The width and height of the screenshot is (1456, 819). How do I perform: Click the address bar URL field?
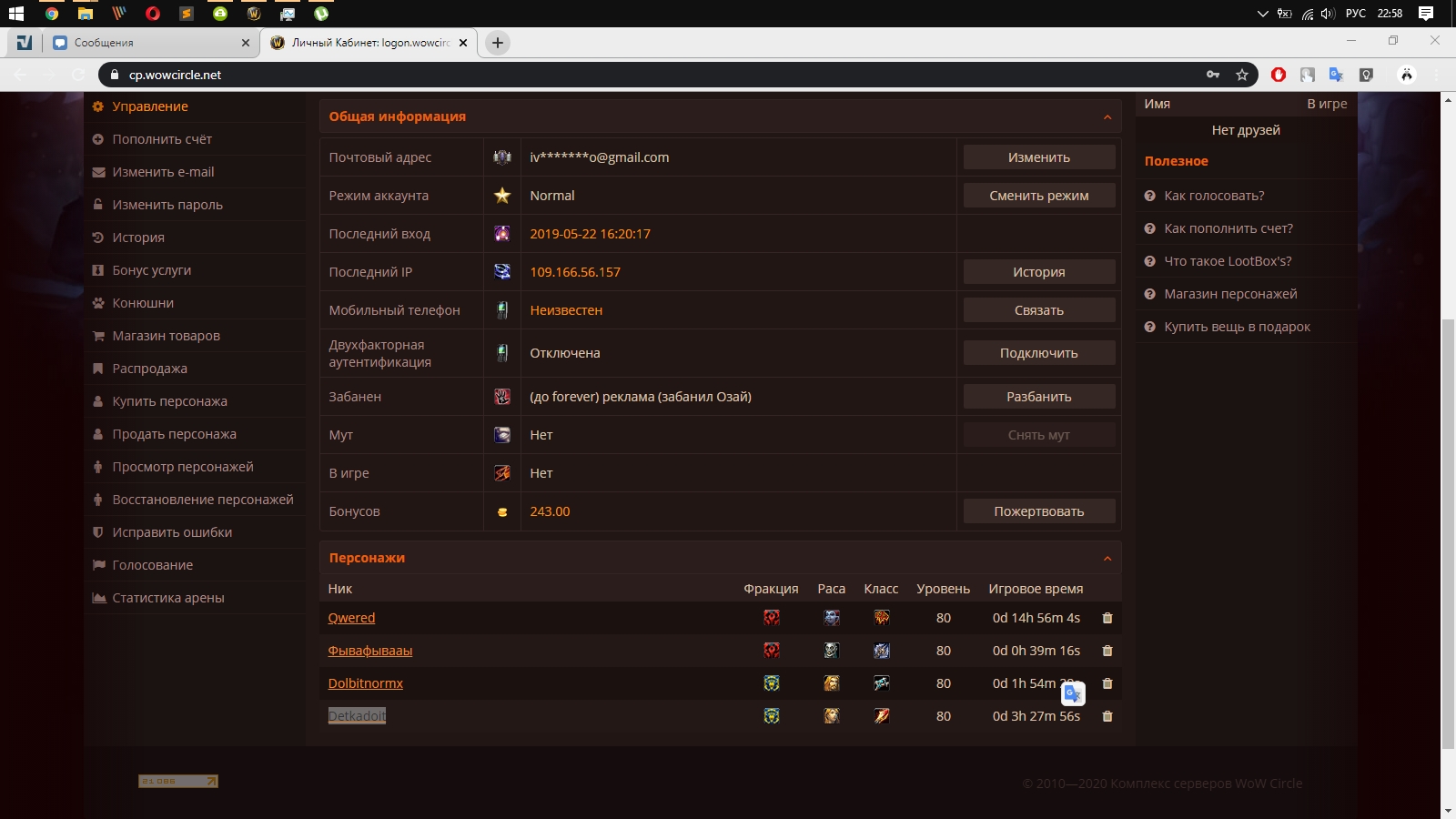tap(637, 75)
